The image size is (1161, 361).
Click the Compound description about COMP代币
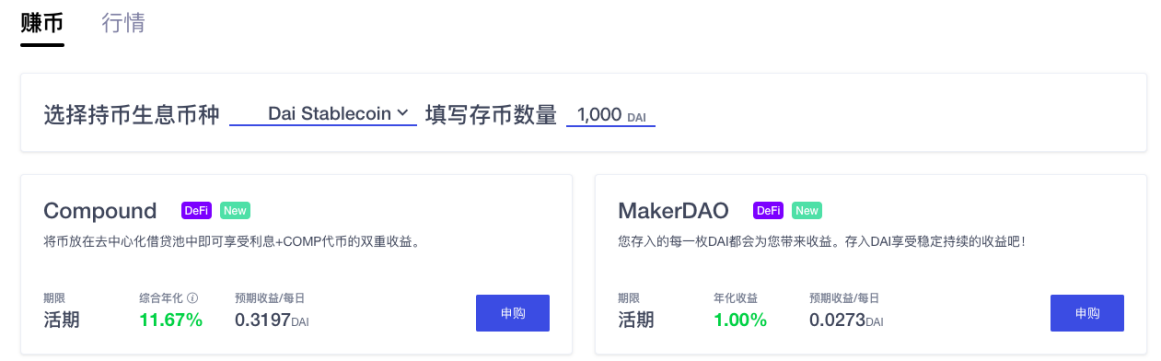pos(232,242)
